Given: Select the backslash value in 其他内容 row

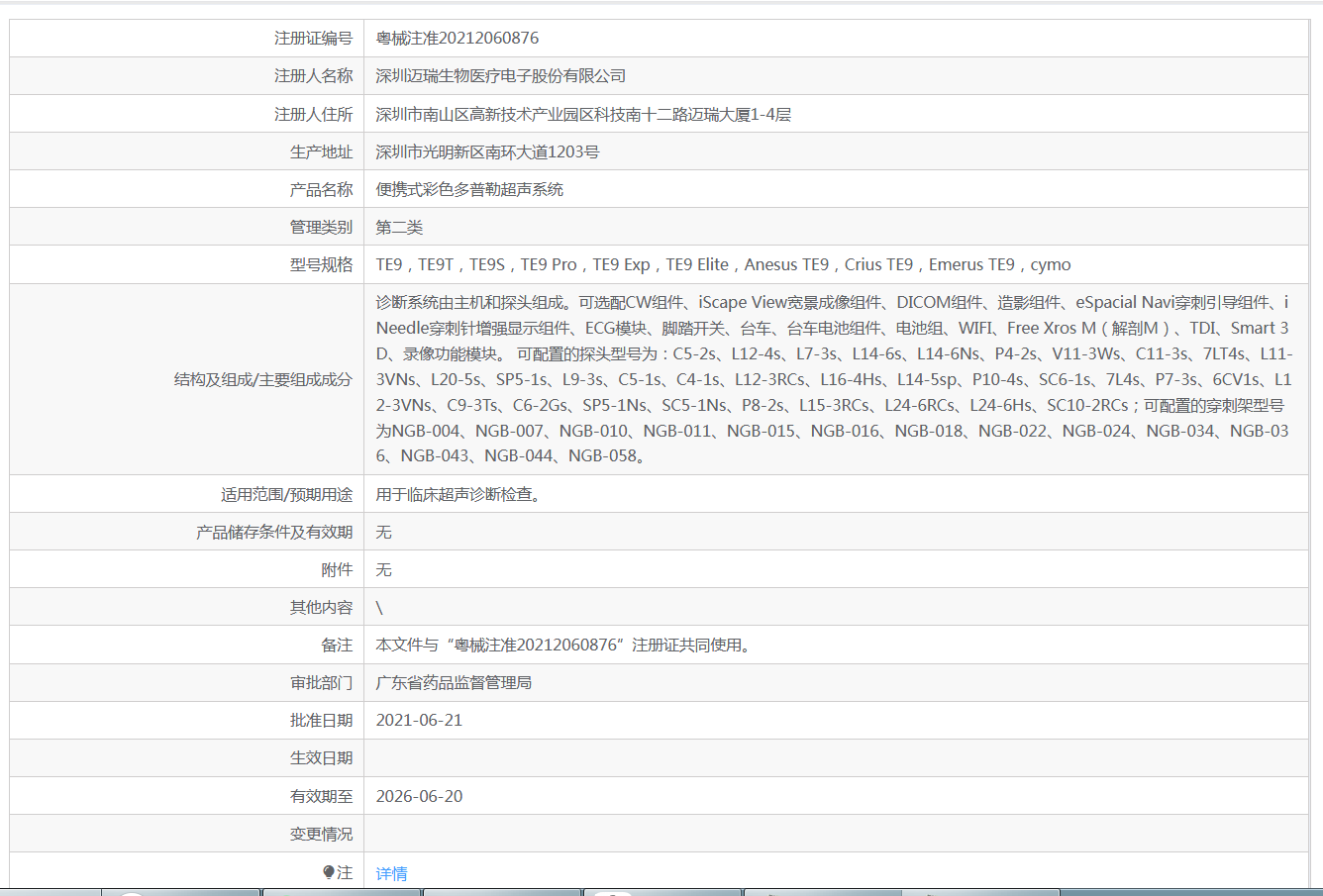Looking at the screenshot, I should (379, 607).
